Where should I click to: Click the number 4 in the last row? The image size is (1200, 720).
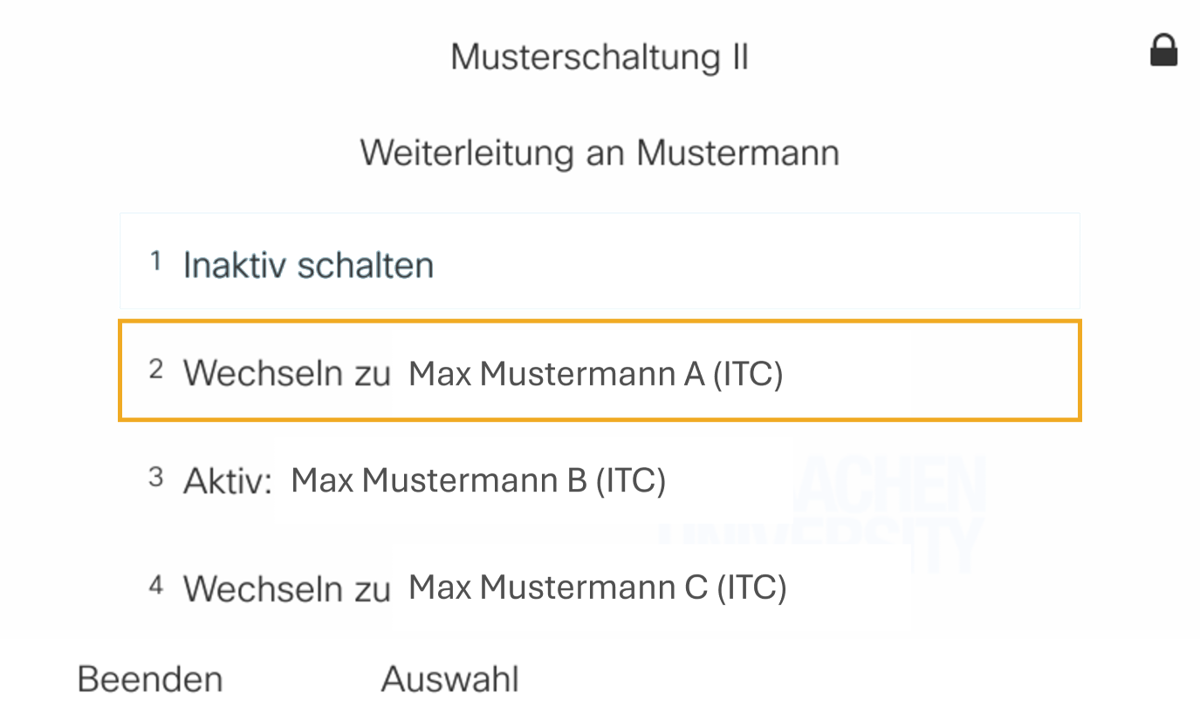155,585
